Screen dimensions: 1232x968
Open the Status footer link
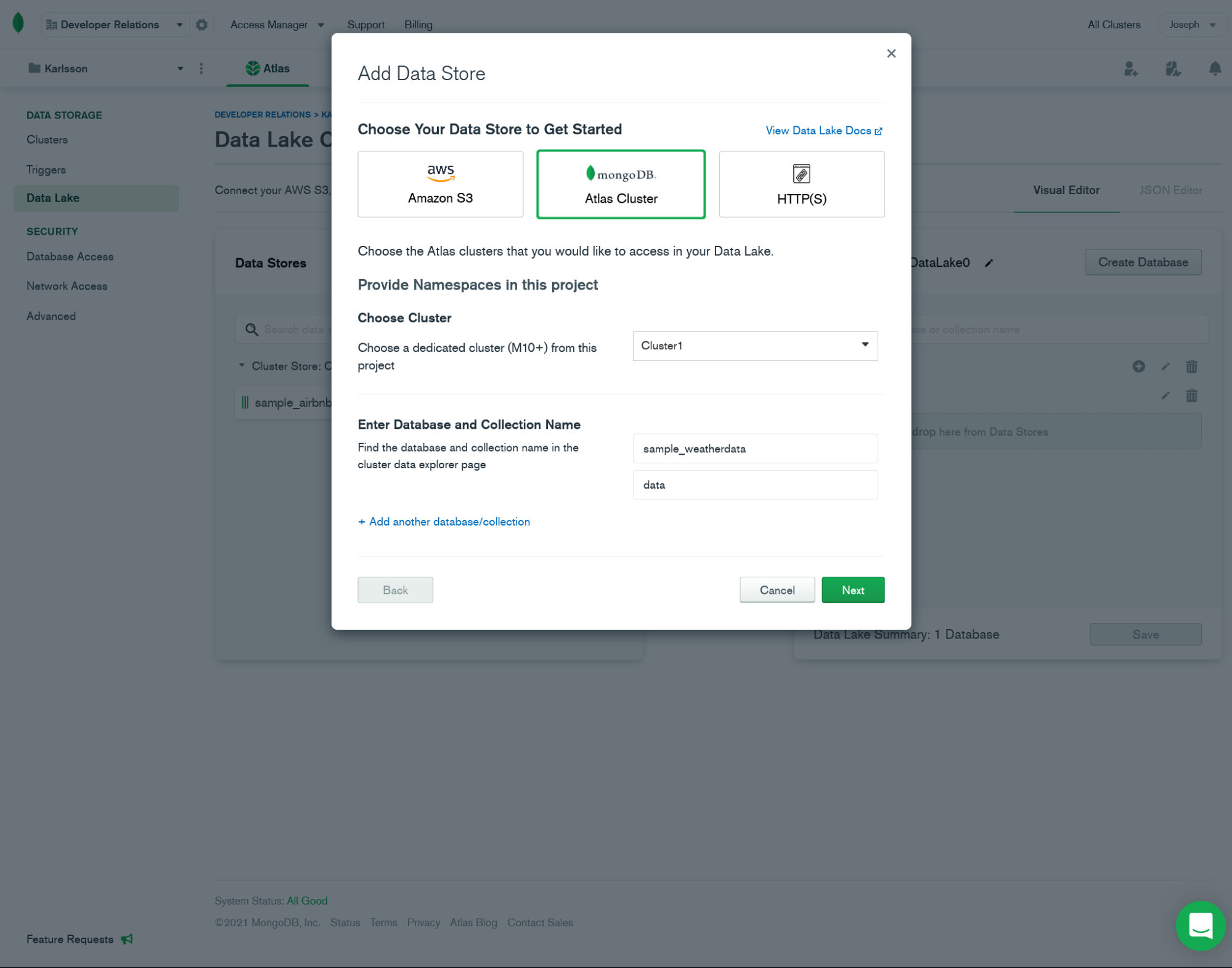click(345, 922)
